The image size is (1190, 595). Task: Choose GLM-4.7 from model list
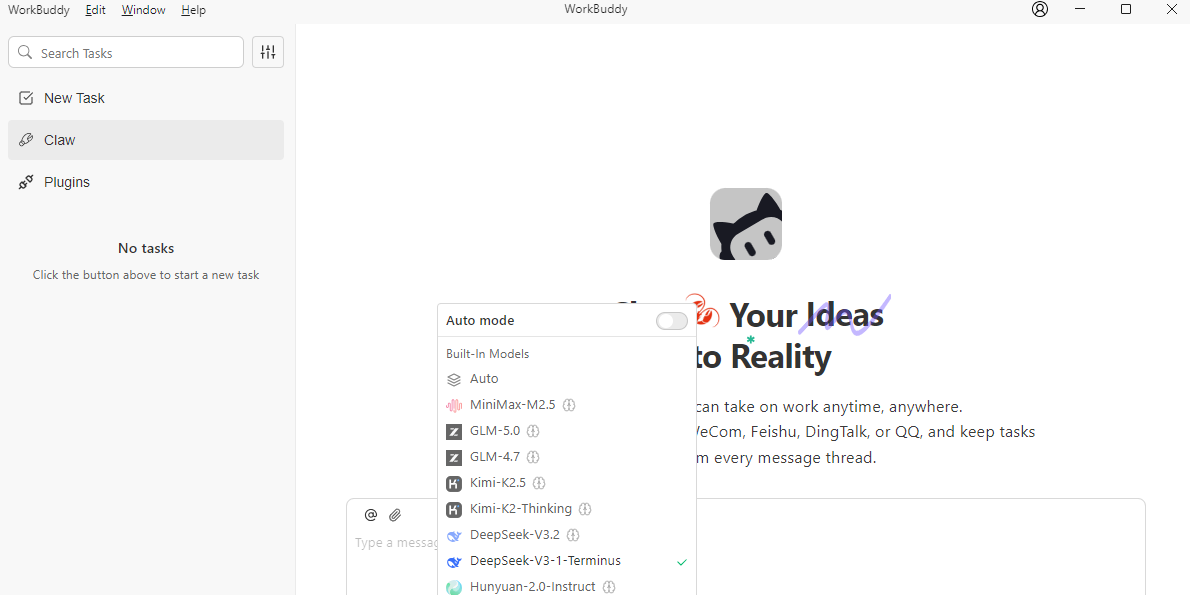click(x=494, y=457)
